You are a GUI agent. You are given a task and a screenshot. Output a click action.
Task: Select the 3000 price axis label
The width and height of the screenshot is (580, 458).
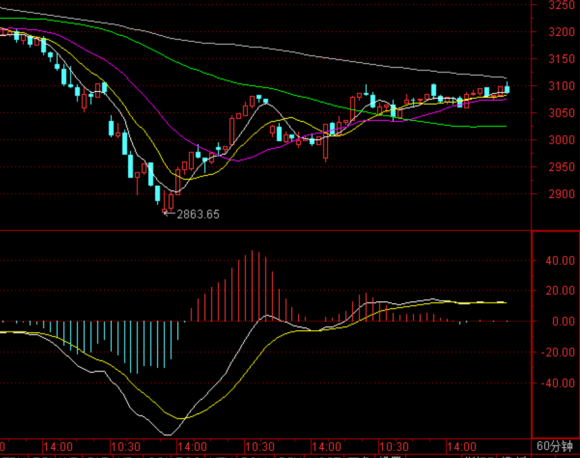click(562, 140)
